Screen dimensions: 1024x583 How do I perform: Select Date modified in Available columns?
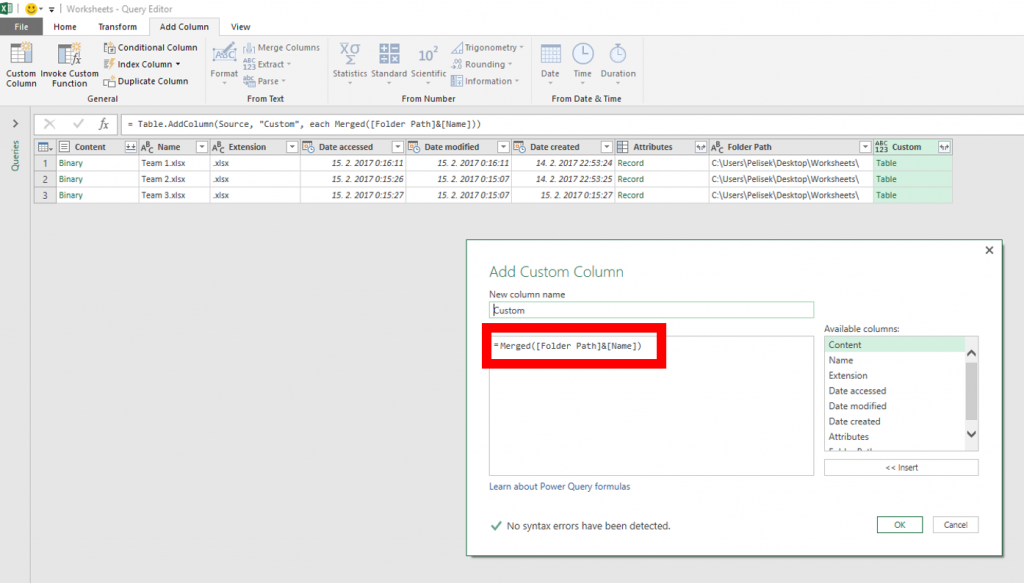point(893,406)
